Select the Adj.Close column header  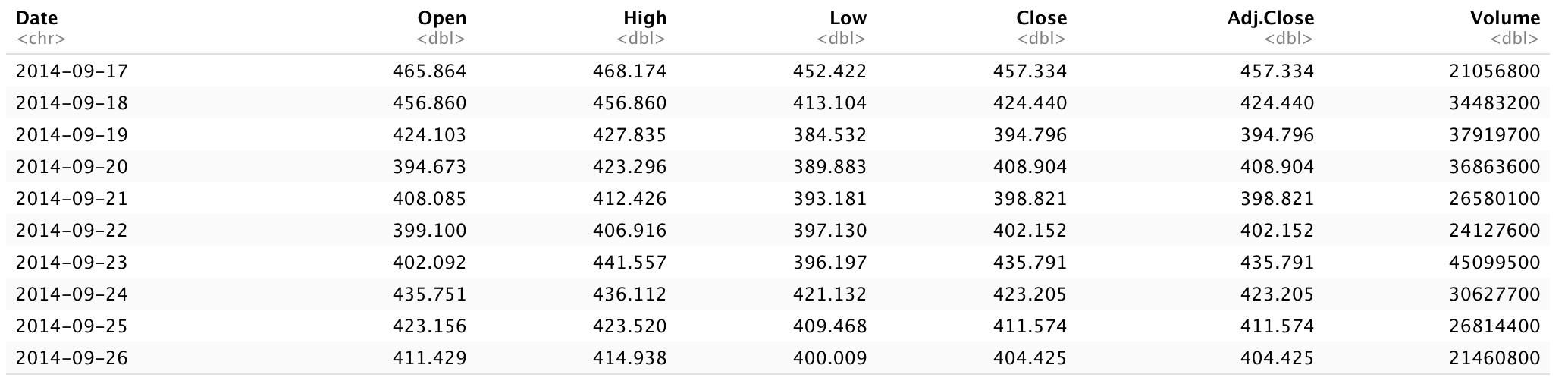coord(1271,18)
